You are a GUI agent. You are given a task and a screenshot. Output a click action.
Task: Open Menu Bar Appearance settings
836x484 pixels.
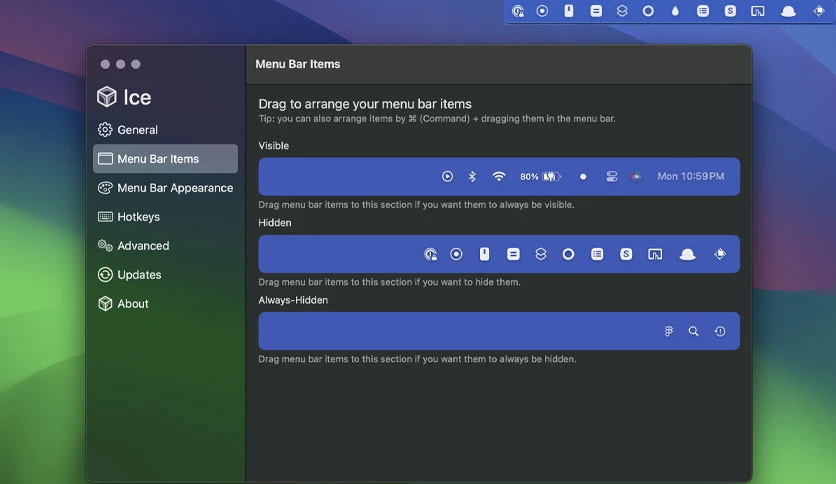tap(165, 188)
